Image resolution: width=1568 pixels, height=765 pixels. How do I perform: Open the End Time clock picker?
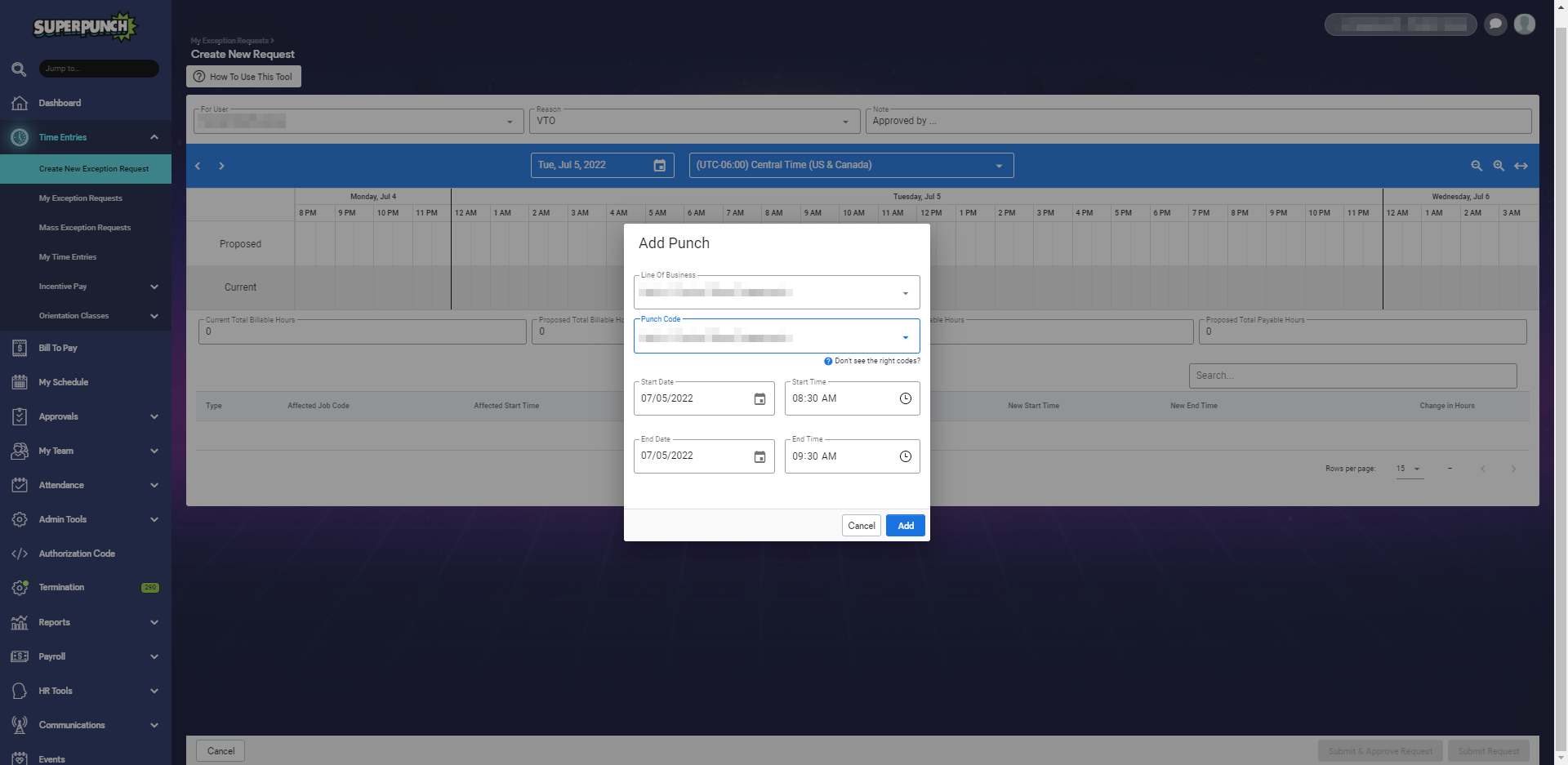905,456
